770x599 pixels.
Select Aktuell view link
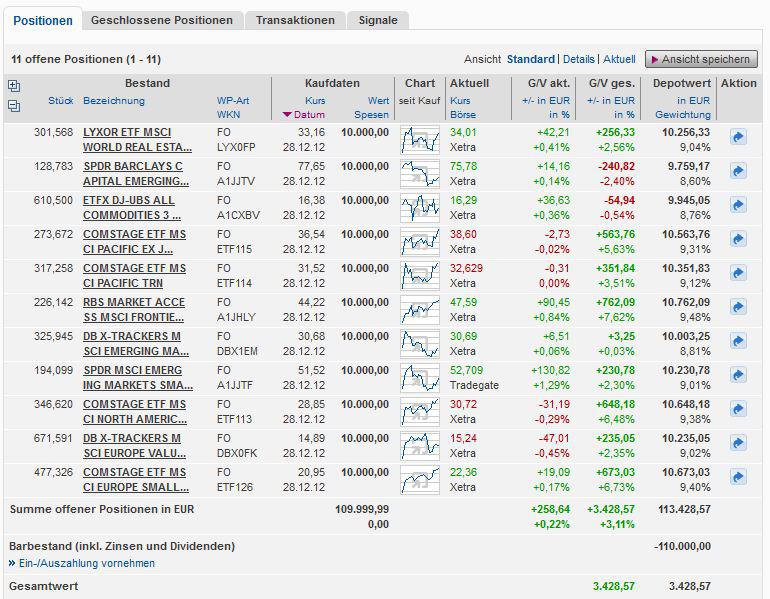coord(619,59)
